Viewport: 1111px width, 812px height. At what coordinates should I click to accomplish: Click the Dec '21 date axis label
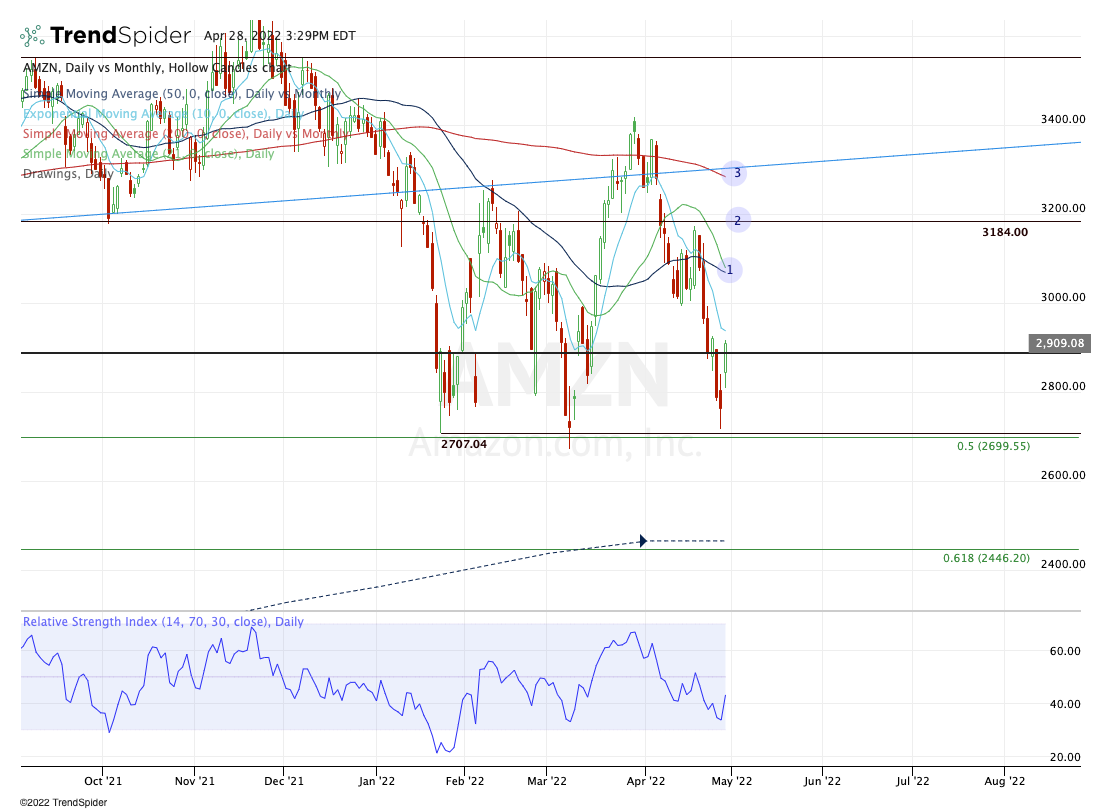(283, 781)
